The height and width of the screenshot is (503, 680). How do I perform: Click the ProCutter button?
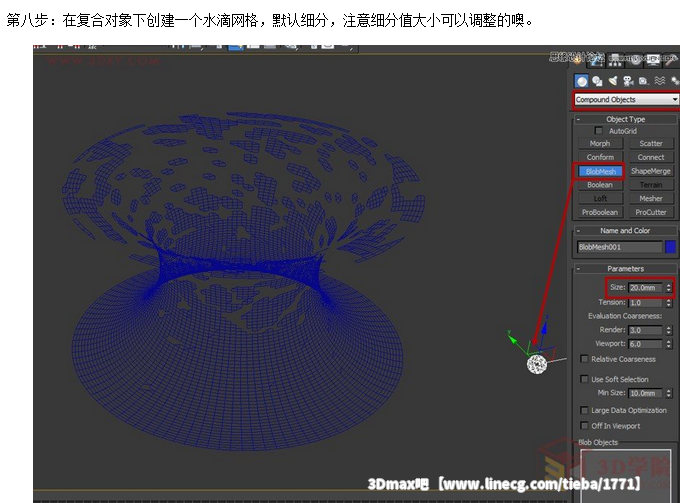[651, 212]
